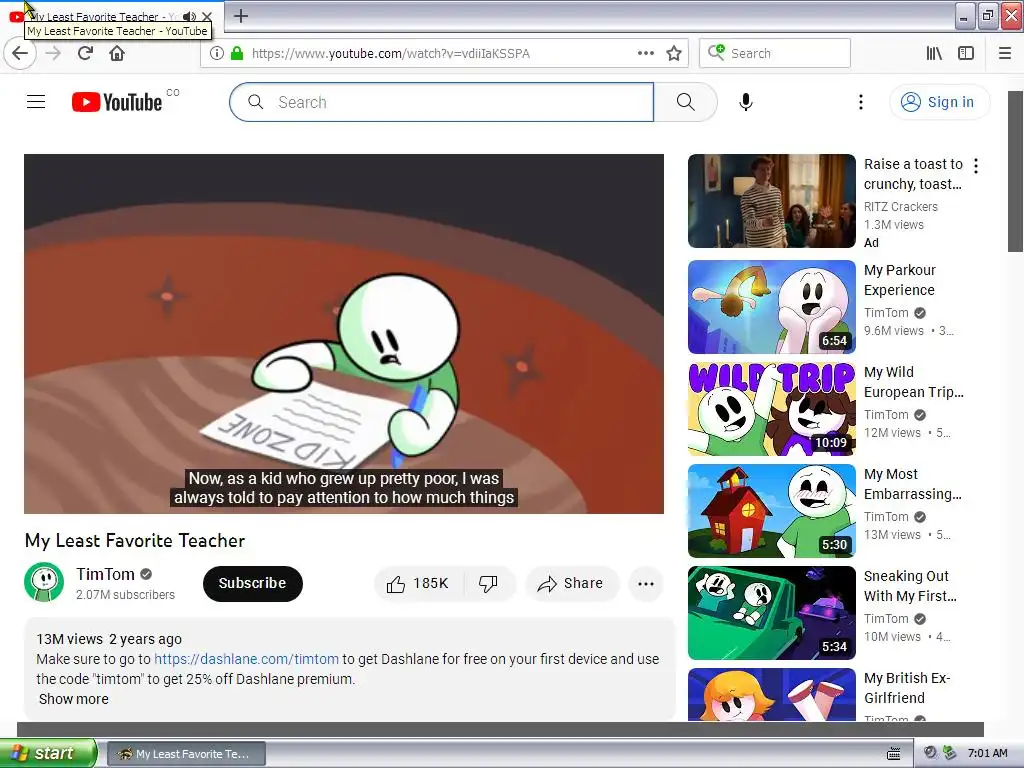
Task: Subscribe to TimTom channel
Action: [253, 583]
